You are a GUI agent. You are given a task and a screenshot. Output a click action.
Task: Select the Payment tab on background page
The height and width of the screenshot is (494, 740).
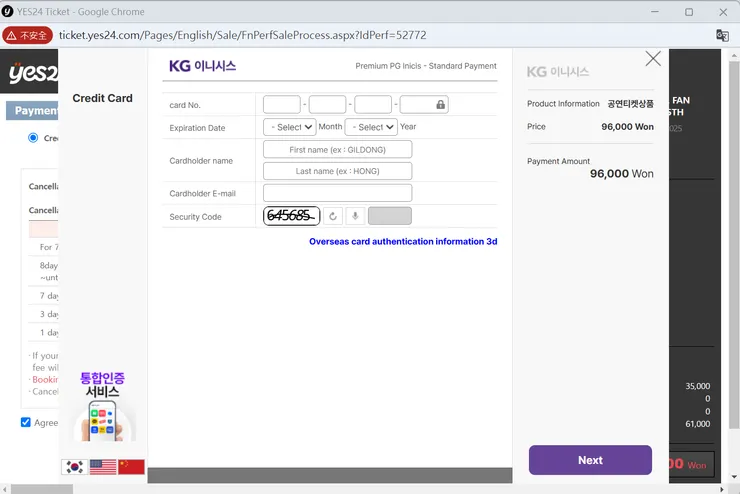(x=32, y=110)
